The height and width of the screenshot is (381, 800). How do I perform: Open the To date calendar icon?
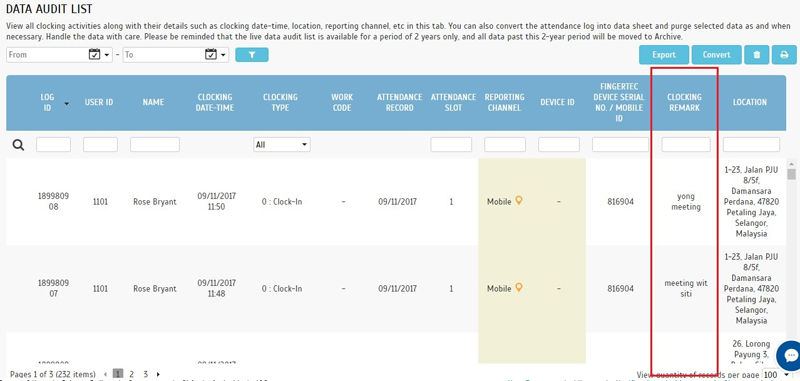pyautogui.click(x=211, y=54)
